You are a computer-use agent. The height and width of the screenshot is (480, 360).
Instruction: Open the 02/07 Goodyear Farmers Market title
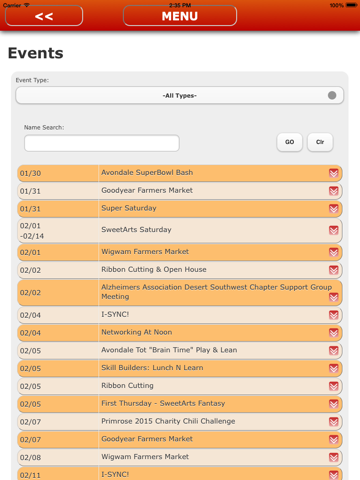147,439
